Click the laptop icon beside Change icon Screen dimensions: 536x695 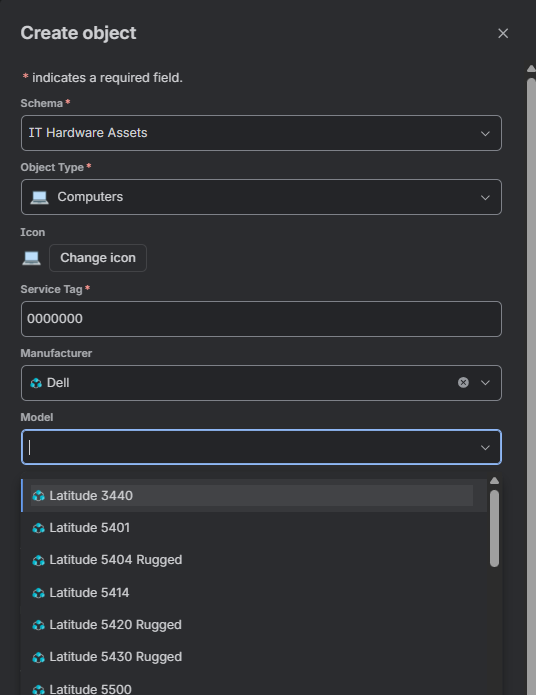31,258
